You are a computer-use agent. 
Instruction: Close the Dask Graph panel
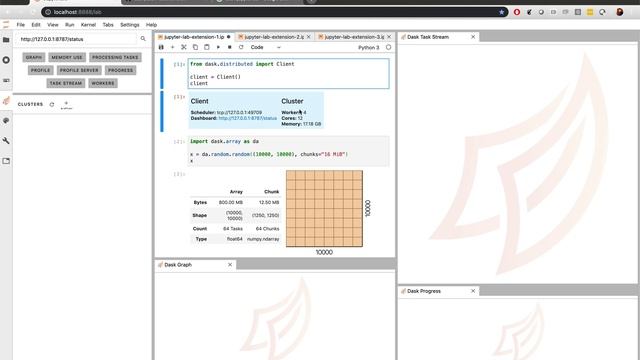(230, 264)
